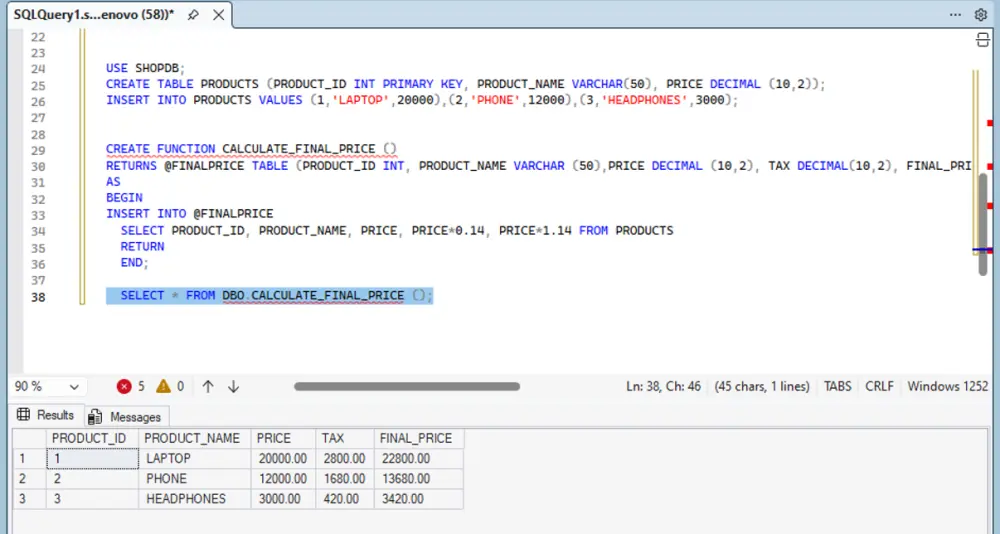Click the RETURNS @FINALPRICE TABLE line
Screen dimensions: 1000x534
pyautogui.click(x=539, y=165)
